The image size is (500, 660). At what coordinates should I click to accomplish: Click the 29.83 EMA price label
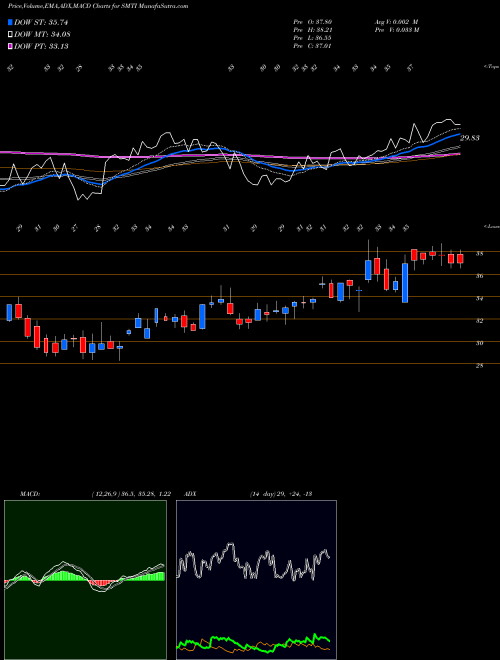pyautogui.click(x=470, y=138)
